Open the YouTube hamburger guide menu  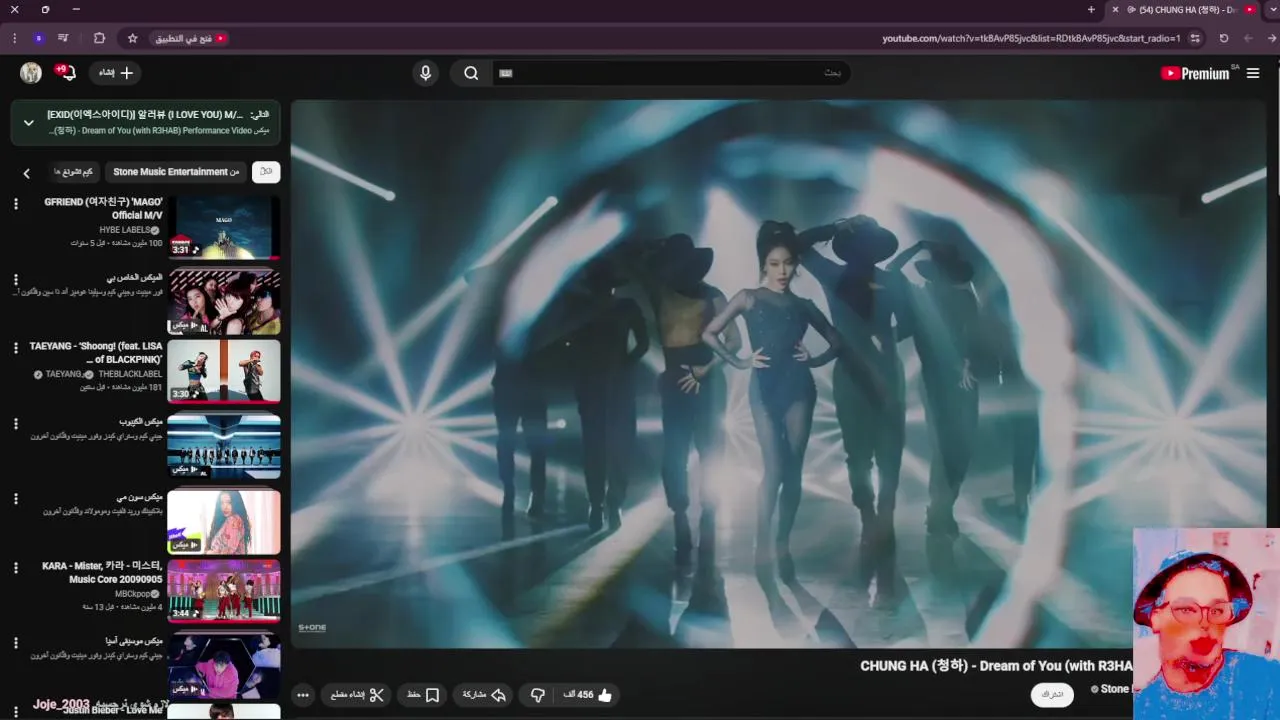coord(1253,73)
